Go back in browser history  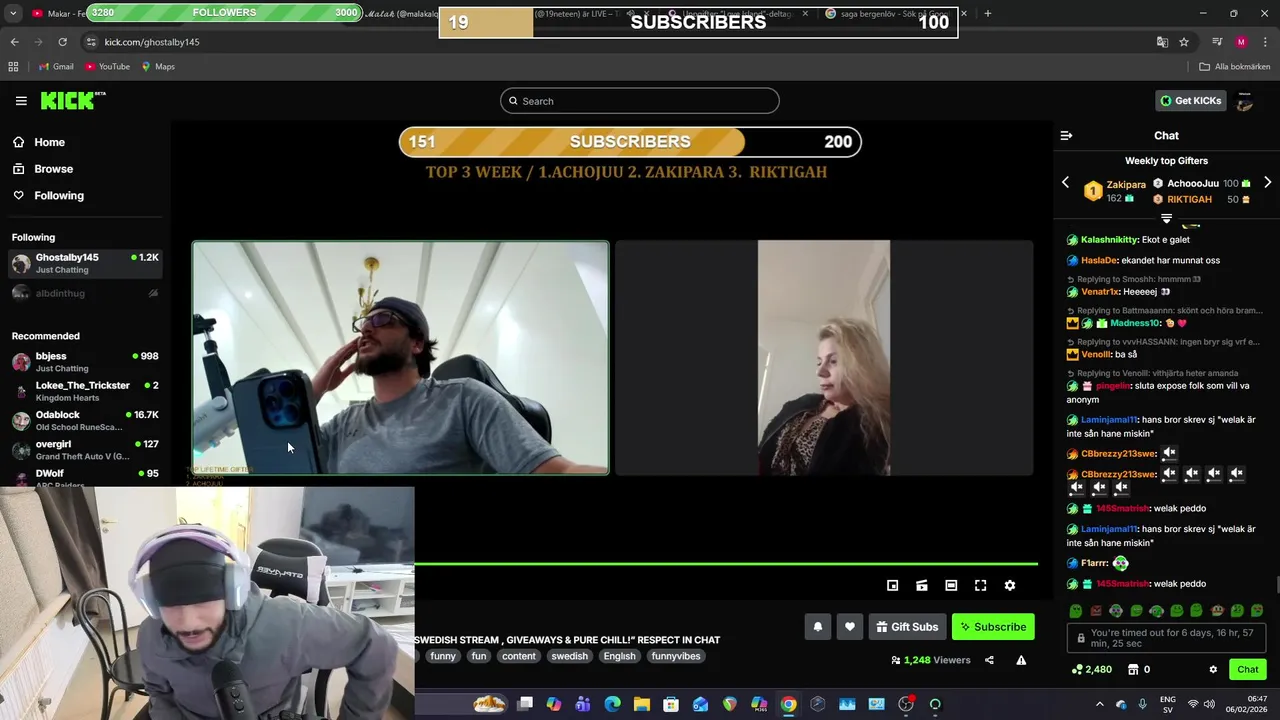[14, 42]
